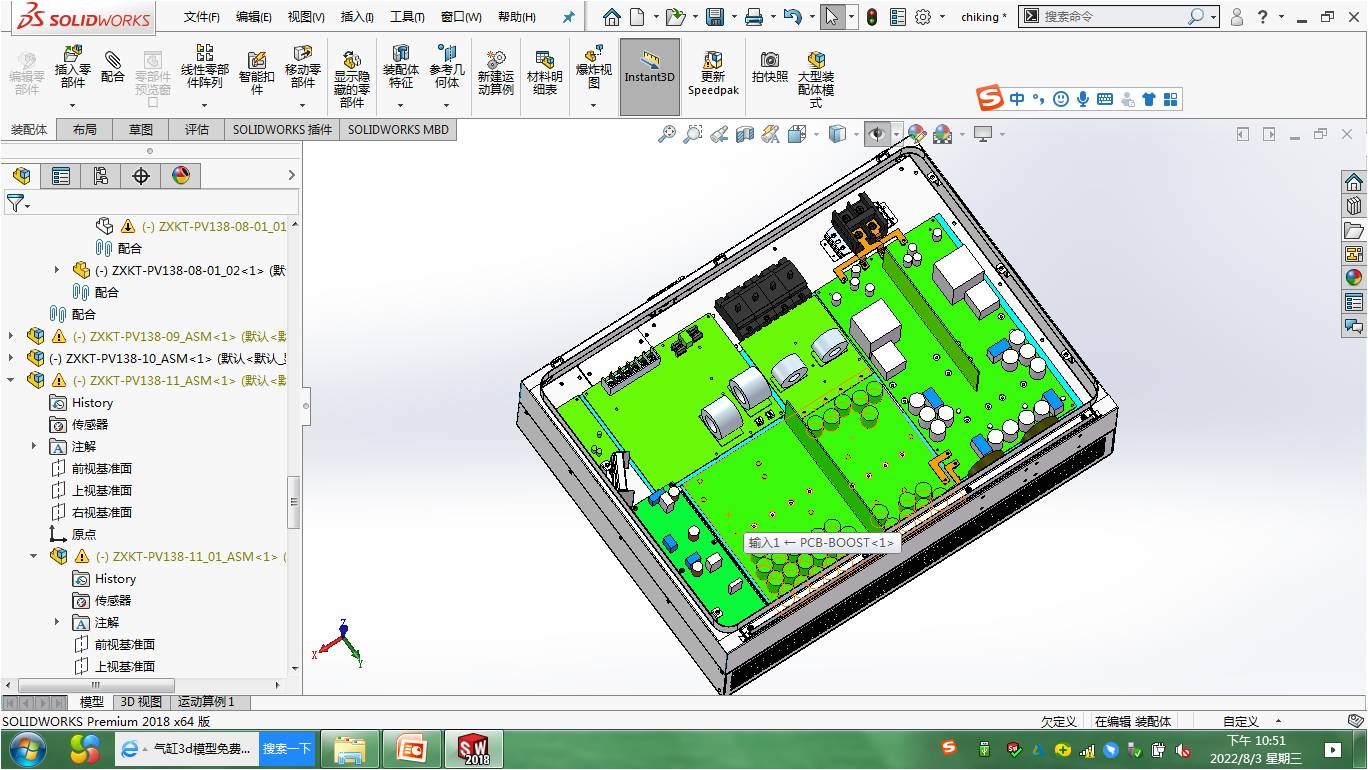Expand the ZXKT-PV138-09_ASM<1> tree node
The width and height of the screenshot is (1368, 770).
(11, 336)
